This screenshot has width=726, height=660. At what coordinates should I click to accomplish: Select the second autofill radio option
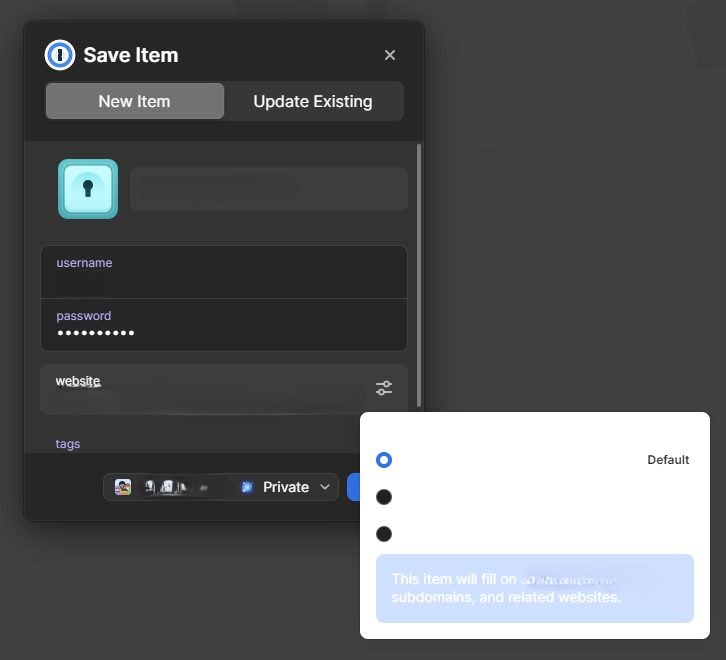tap(384, 497)
